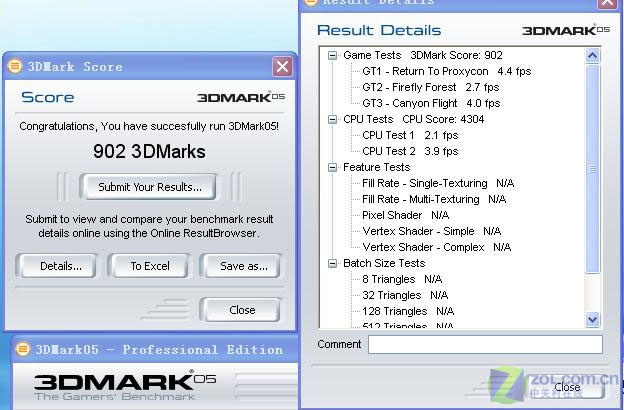
Task: Select the CPU Test 2 row
Action: [410, 151]
